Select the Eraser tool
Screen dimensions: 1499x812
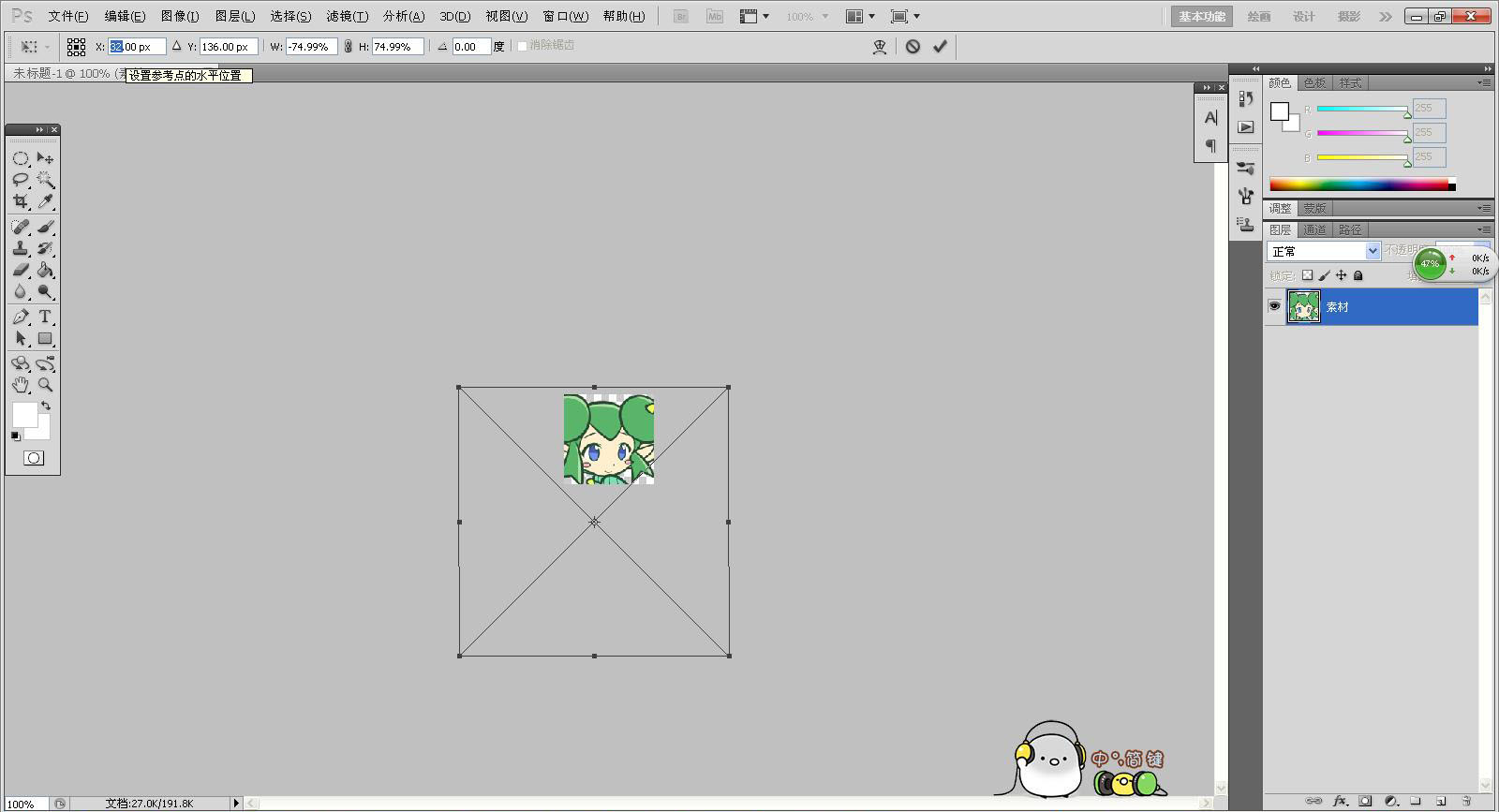[21, 270]
